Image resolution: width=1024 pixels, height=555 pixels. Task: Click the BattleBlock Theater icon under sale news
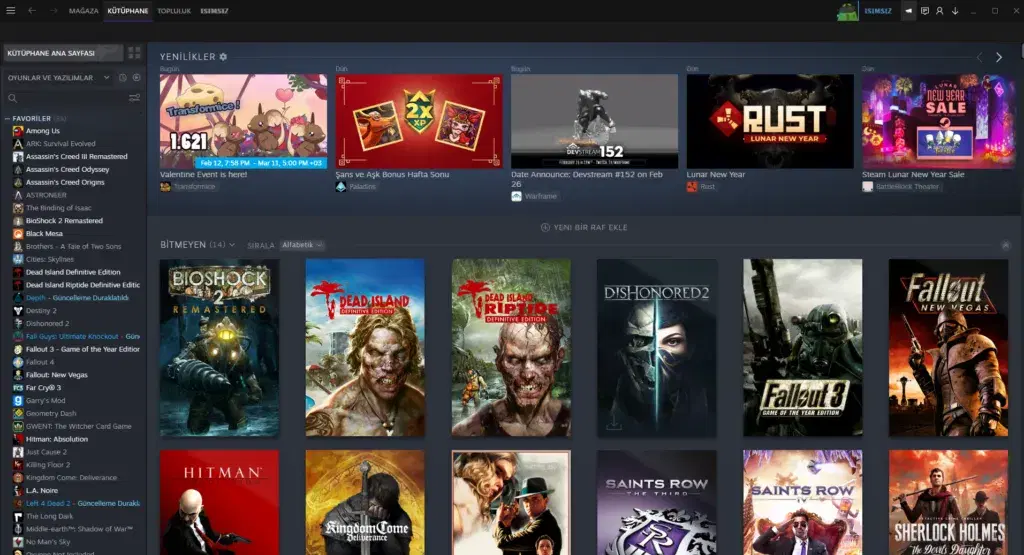pyautogui.click(x=867, y=187)
